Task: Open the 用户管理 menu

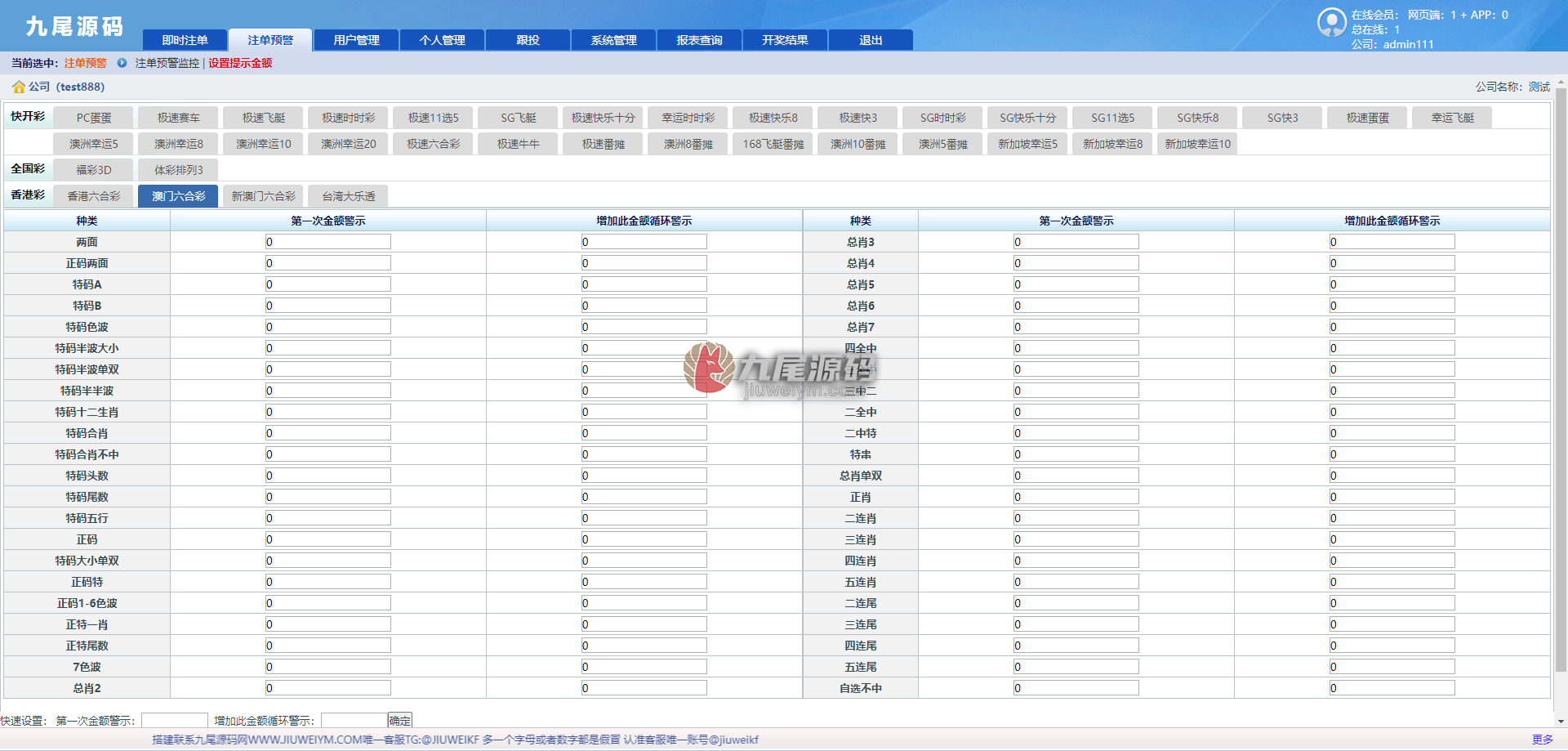Action: click(356, 40)
